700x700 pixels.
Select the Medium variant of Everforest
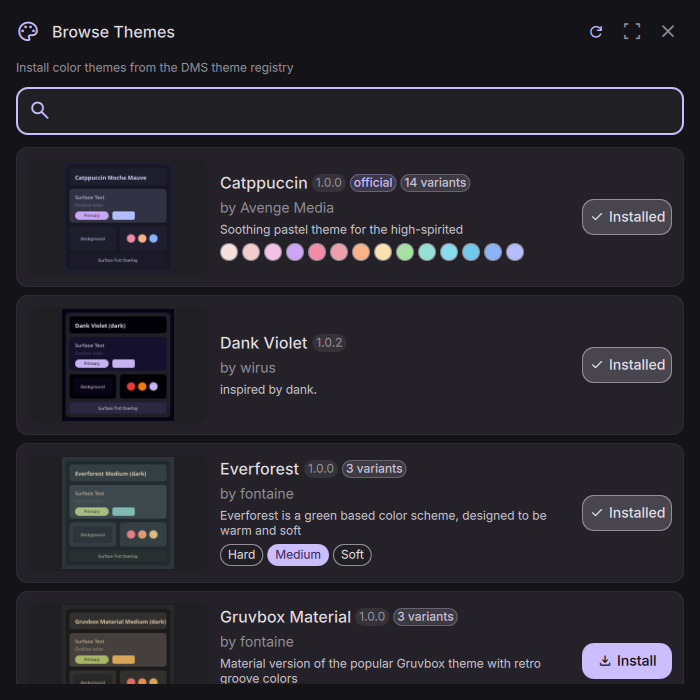point(298,555)
